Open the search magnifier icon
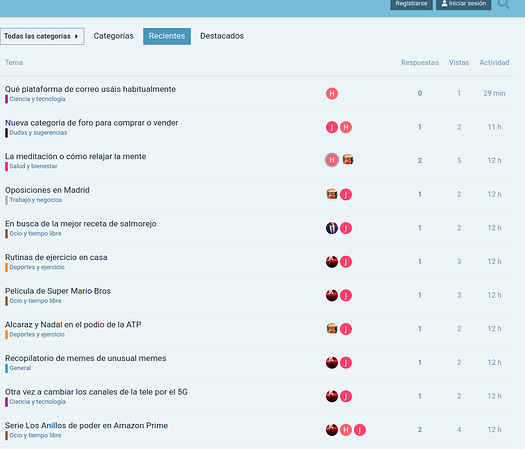 [504, 4]
